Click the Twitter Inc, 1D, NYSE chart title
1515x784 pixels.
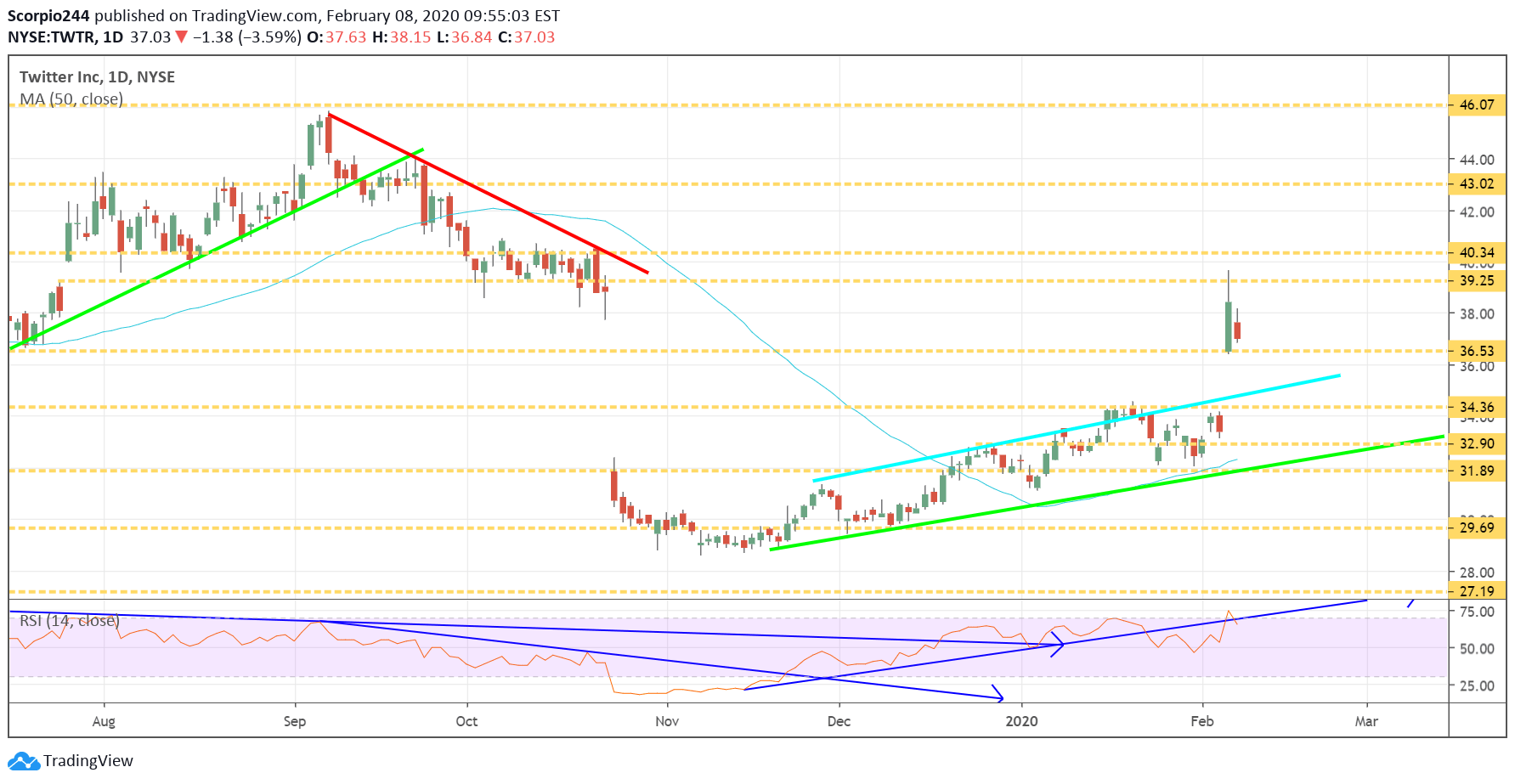point(97,77)
